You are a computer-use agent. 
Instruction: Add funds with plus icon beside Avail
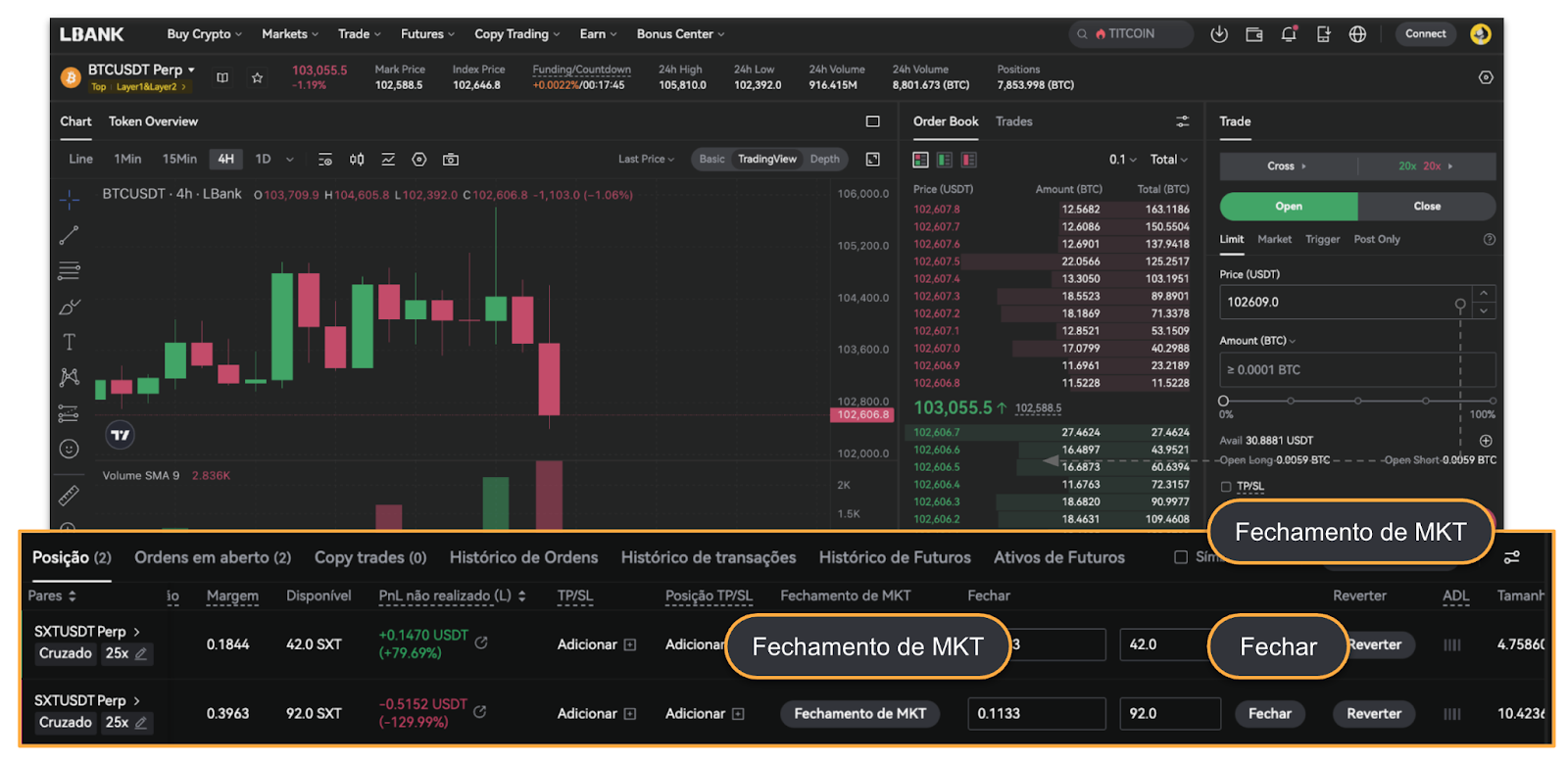[x=1486, y=441]
